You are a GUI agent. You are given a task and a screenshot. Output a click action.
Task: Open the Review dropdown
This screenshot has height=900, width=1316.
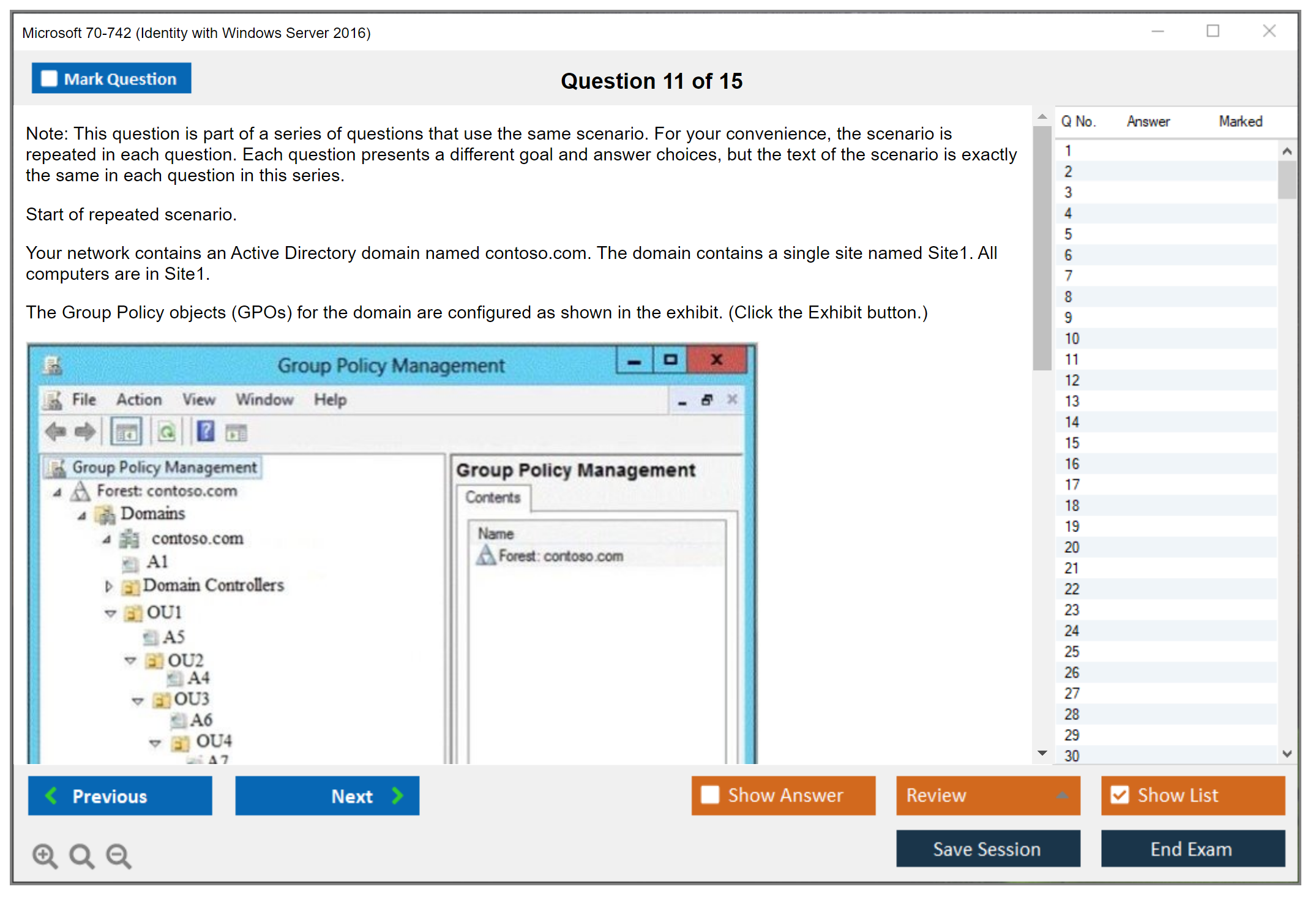[x=987, y=795]
